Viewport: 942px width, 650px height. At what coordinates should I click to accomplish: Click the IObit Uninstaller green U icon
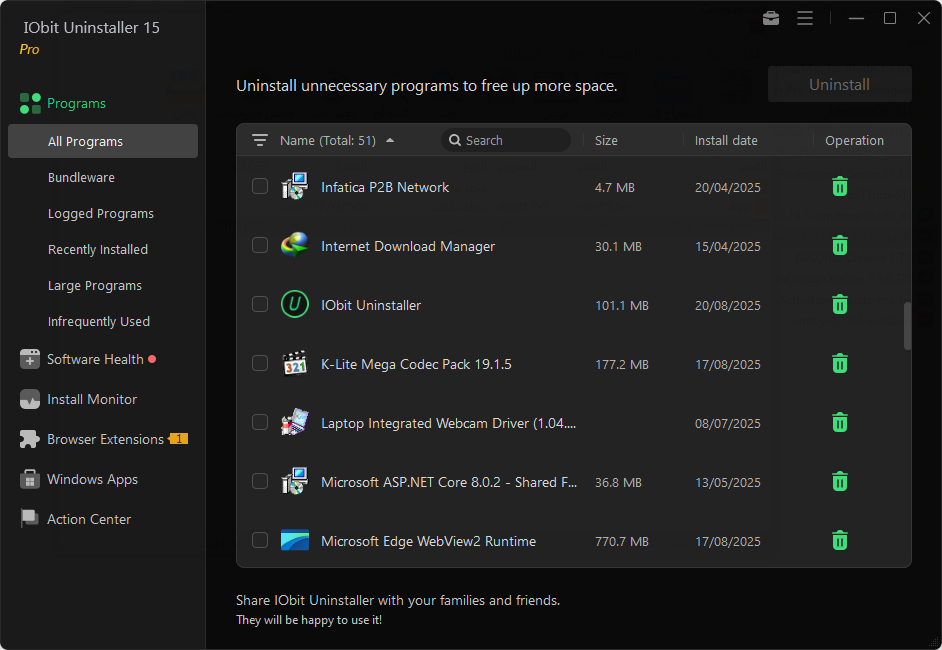(x=295, y=304)
